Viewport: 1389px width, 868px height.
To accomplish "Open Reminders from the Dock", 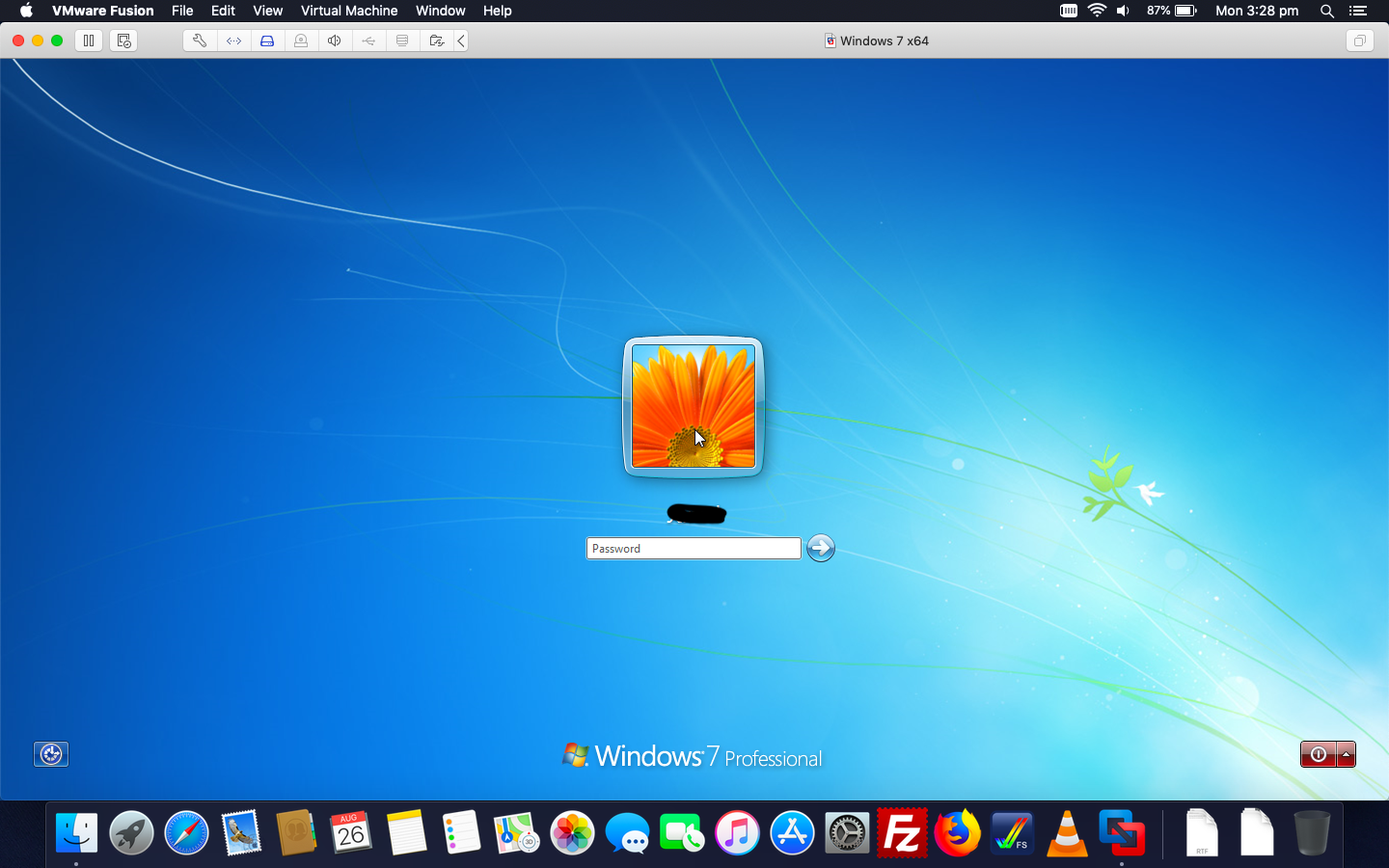I will (461, 832).
